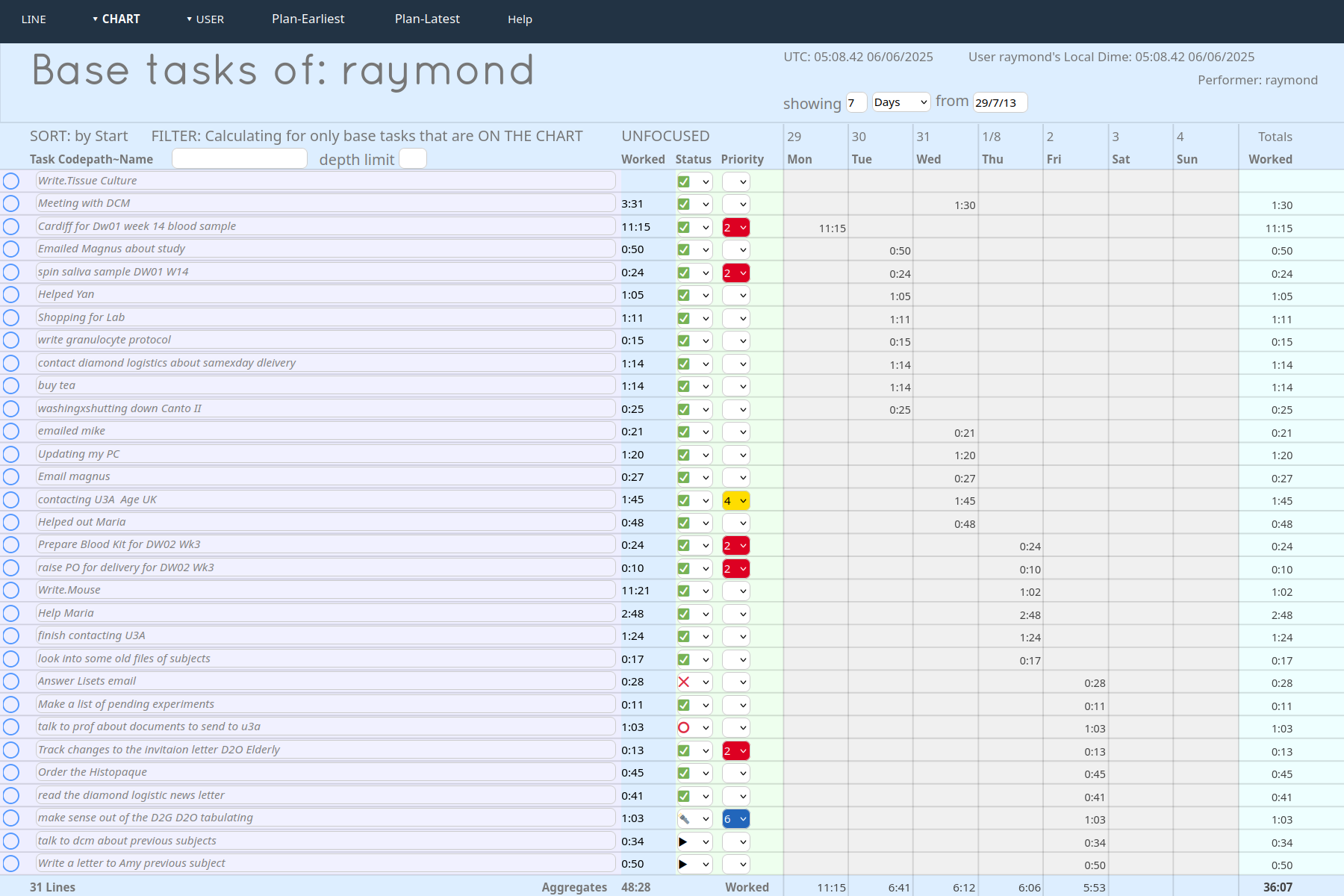
Task: Select the circle beside Helped Yan task
Action: click(11, 295)
